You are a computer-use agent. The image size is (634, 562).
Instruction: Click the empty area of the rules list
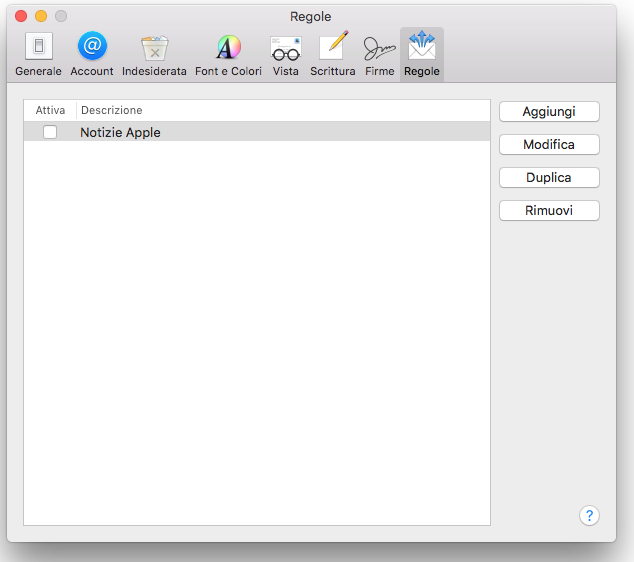coord(256,330)
